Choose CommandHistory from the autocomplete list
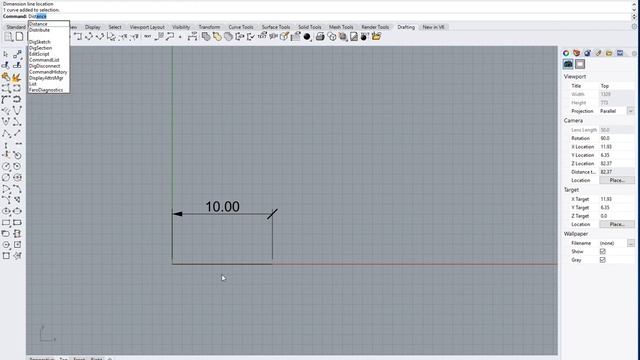 (48, 72)
